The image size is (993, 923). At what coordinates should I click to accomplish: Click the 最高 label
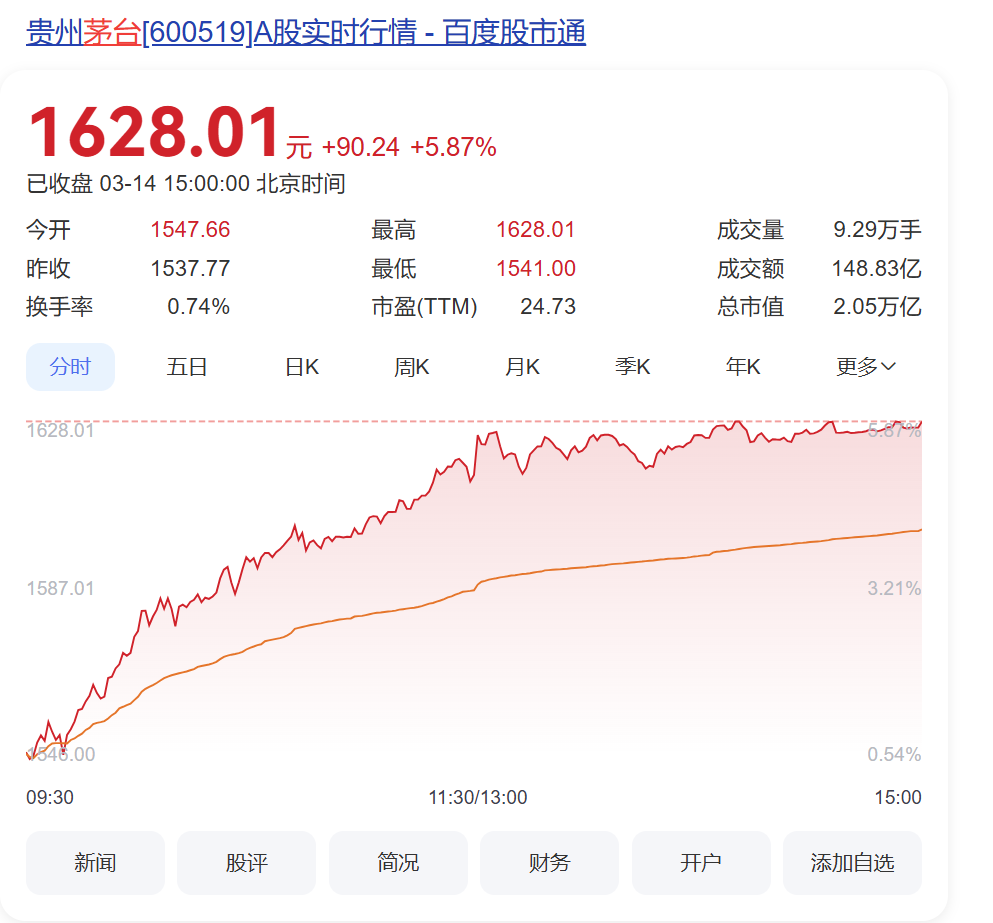click(394, 229)
